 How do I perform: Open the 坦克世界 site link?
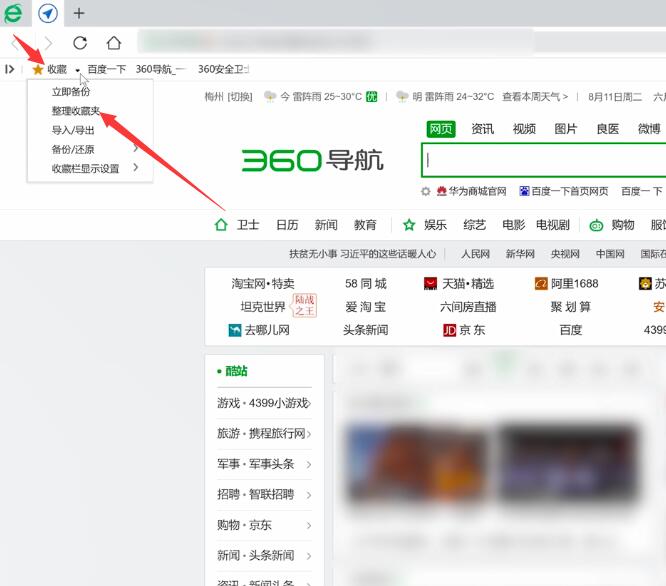coord(263,307)
